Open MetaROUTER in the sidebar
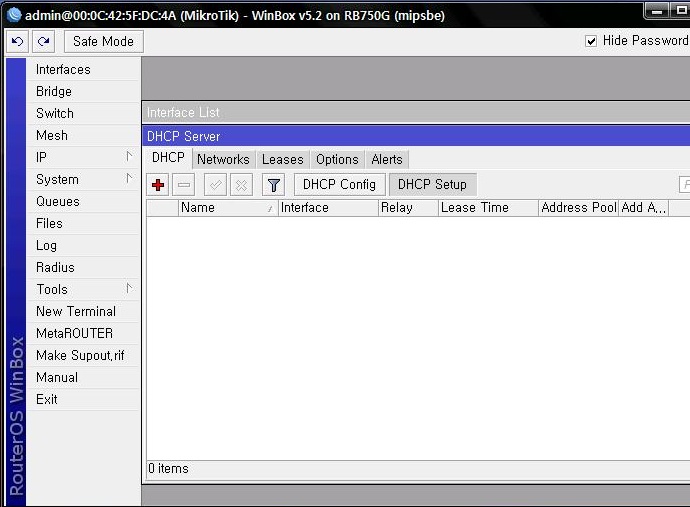 point(83,334)
